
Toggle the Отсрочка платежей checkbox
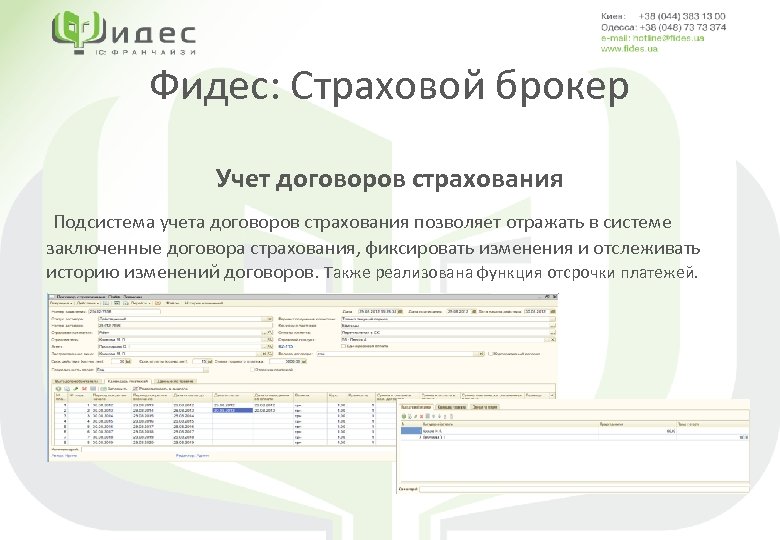pyautogui.click(x=253, y=369)
